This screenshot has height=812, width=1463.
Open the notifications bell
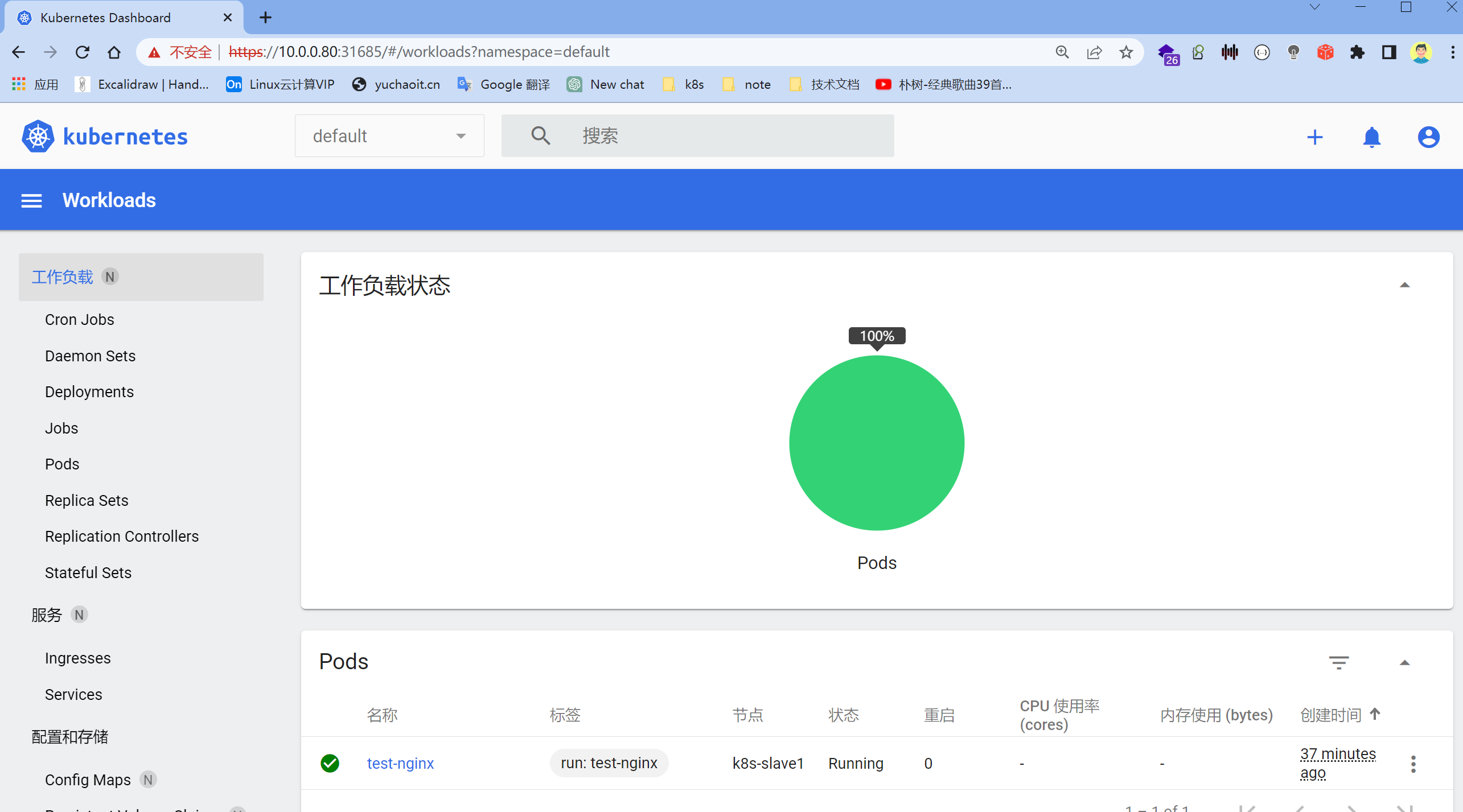(x=1371, y=137)
